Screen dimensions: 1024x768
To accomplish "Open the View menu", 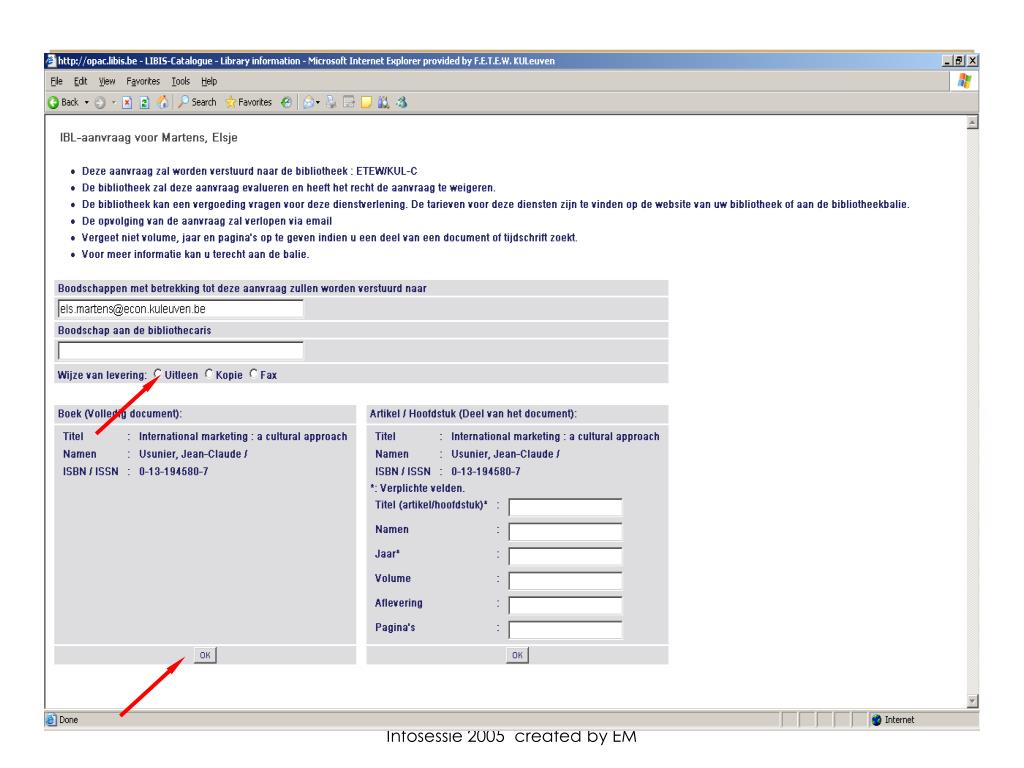I will click(x=107, y=82).
